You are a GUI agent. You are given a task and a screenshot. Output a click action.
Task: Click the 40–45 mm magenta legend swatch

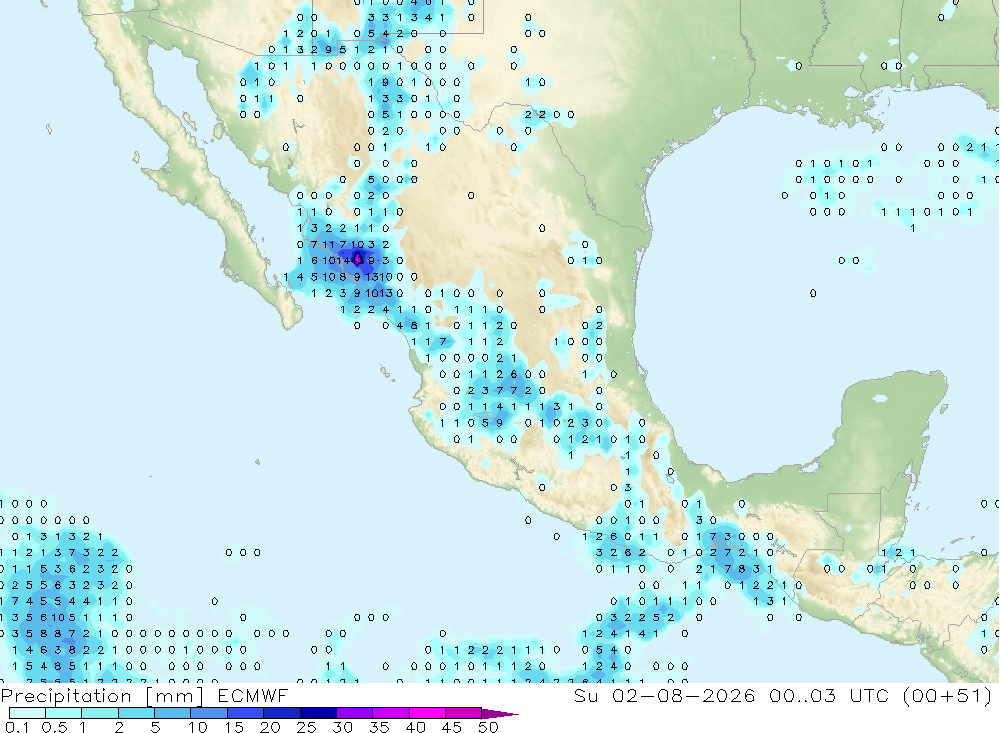coord(427,713)
